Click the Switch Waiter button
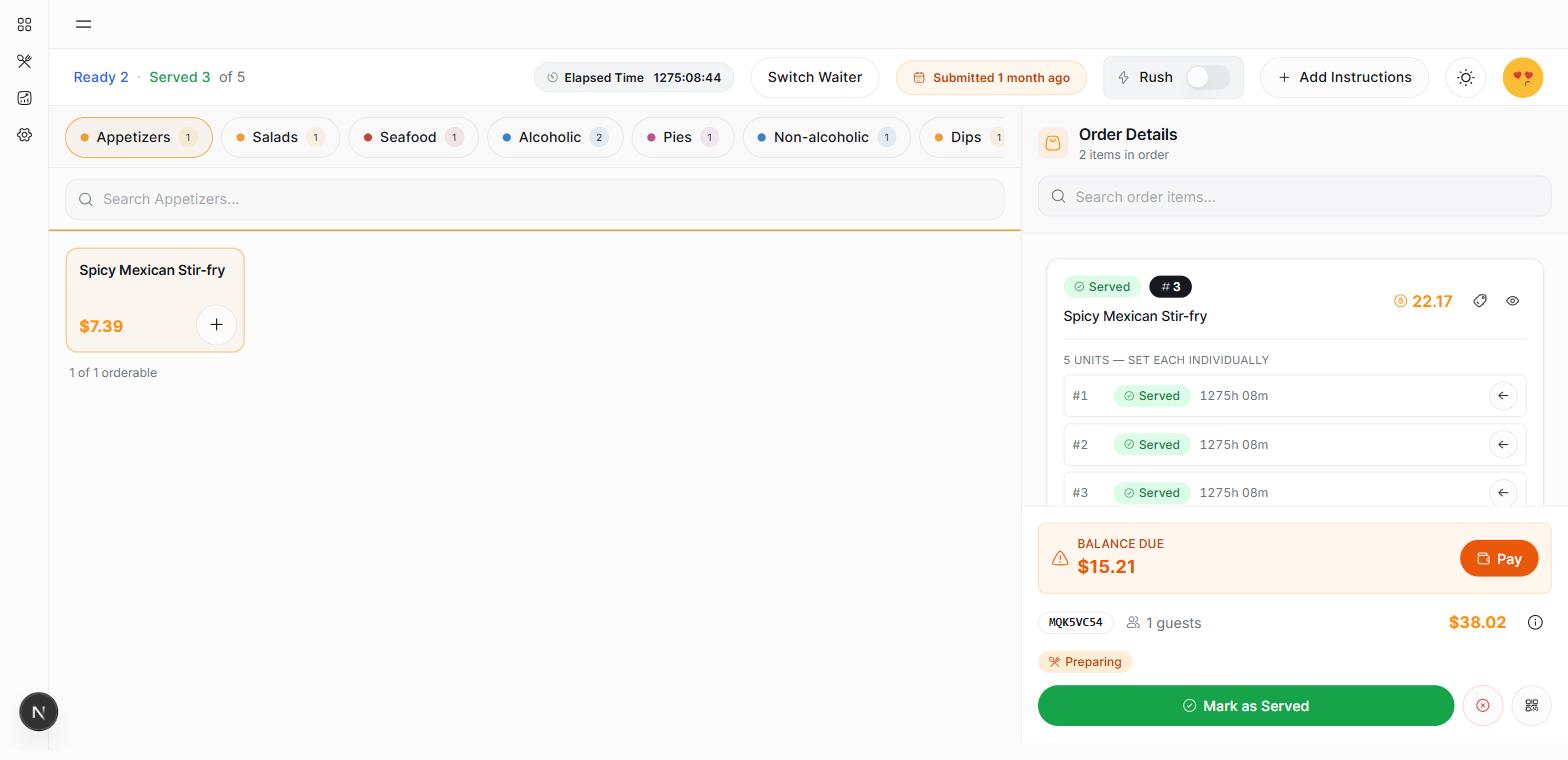1568x760 pixels. coord(815,77)
